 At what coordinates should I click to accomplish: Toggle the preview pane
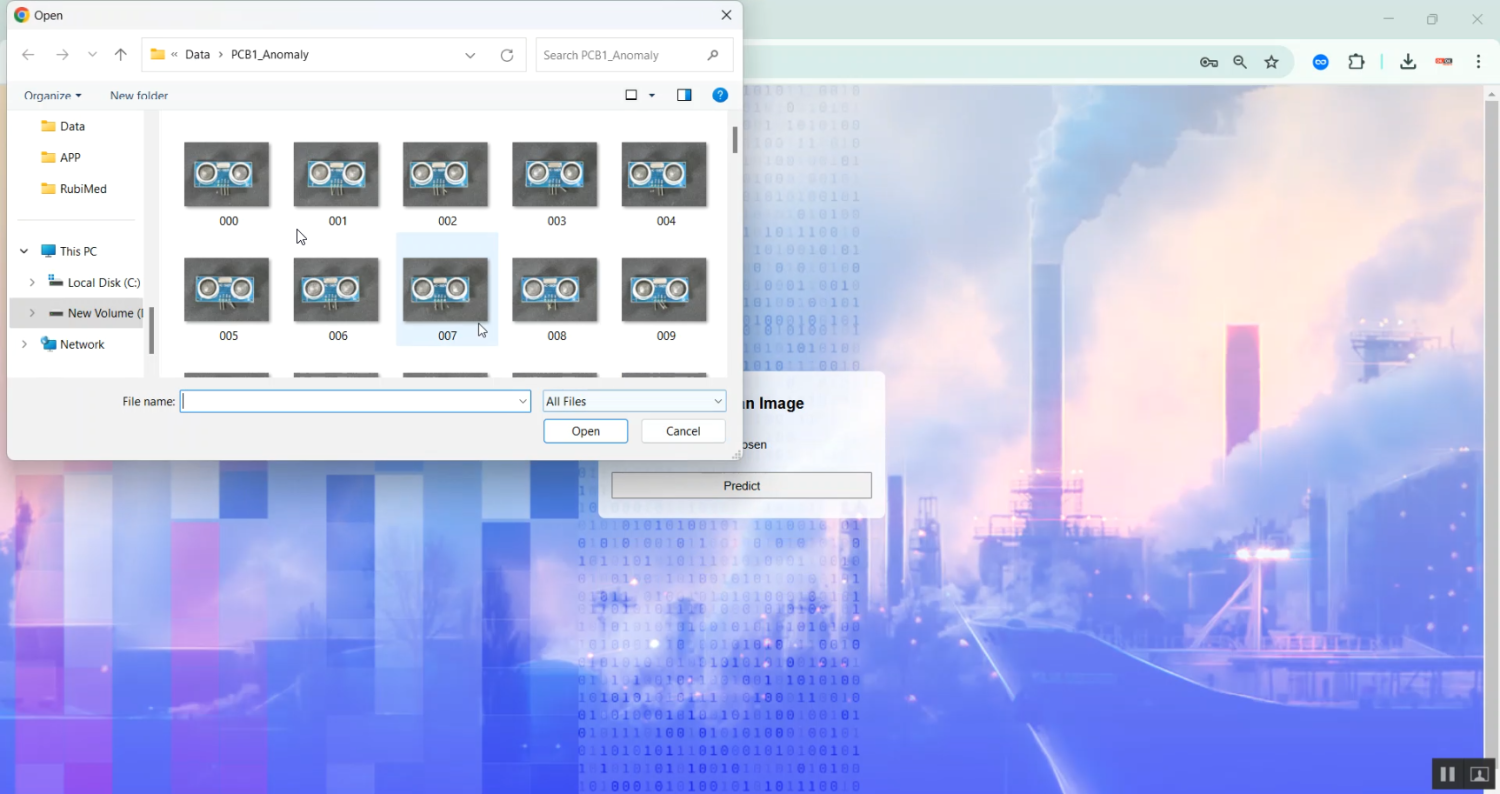click(684, 95)
